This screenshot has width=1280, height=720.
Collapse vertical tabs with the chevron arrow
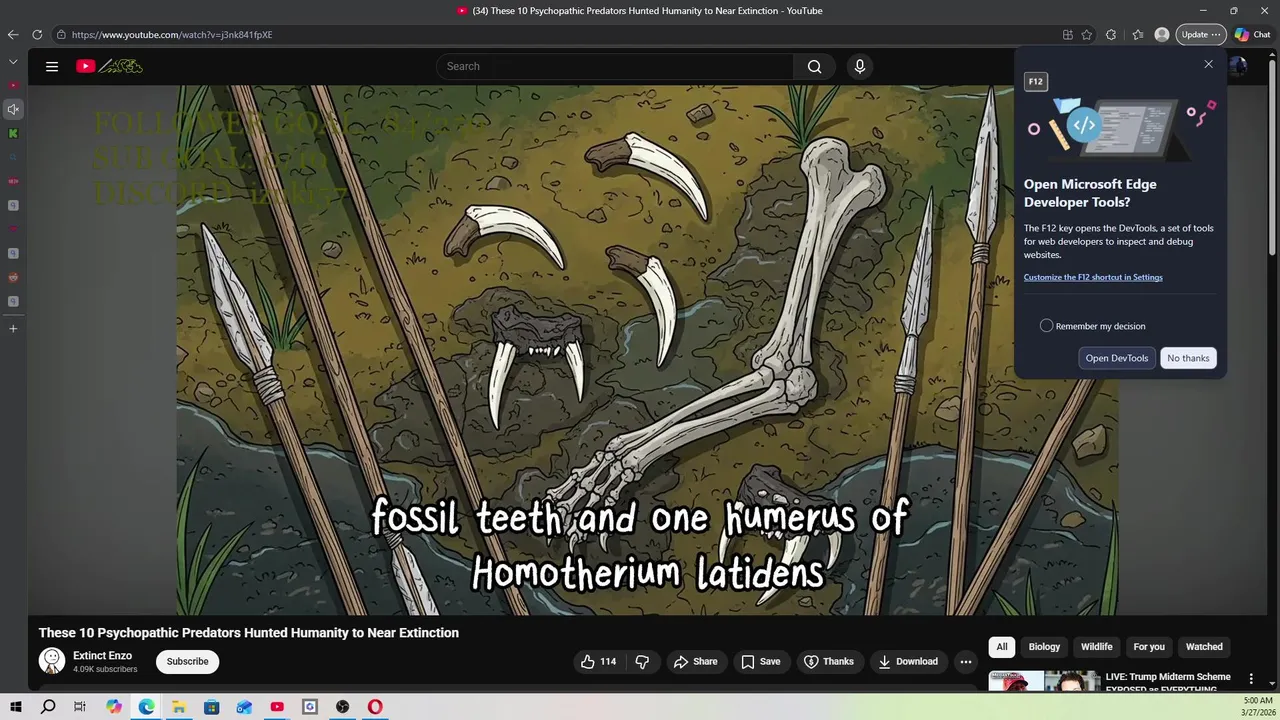pyautogui.click(x=13, y=62)
